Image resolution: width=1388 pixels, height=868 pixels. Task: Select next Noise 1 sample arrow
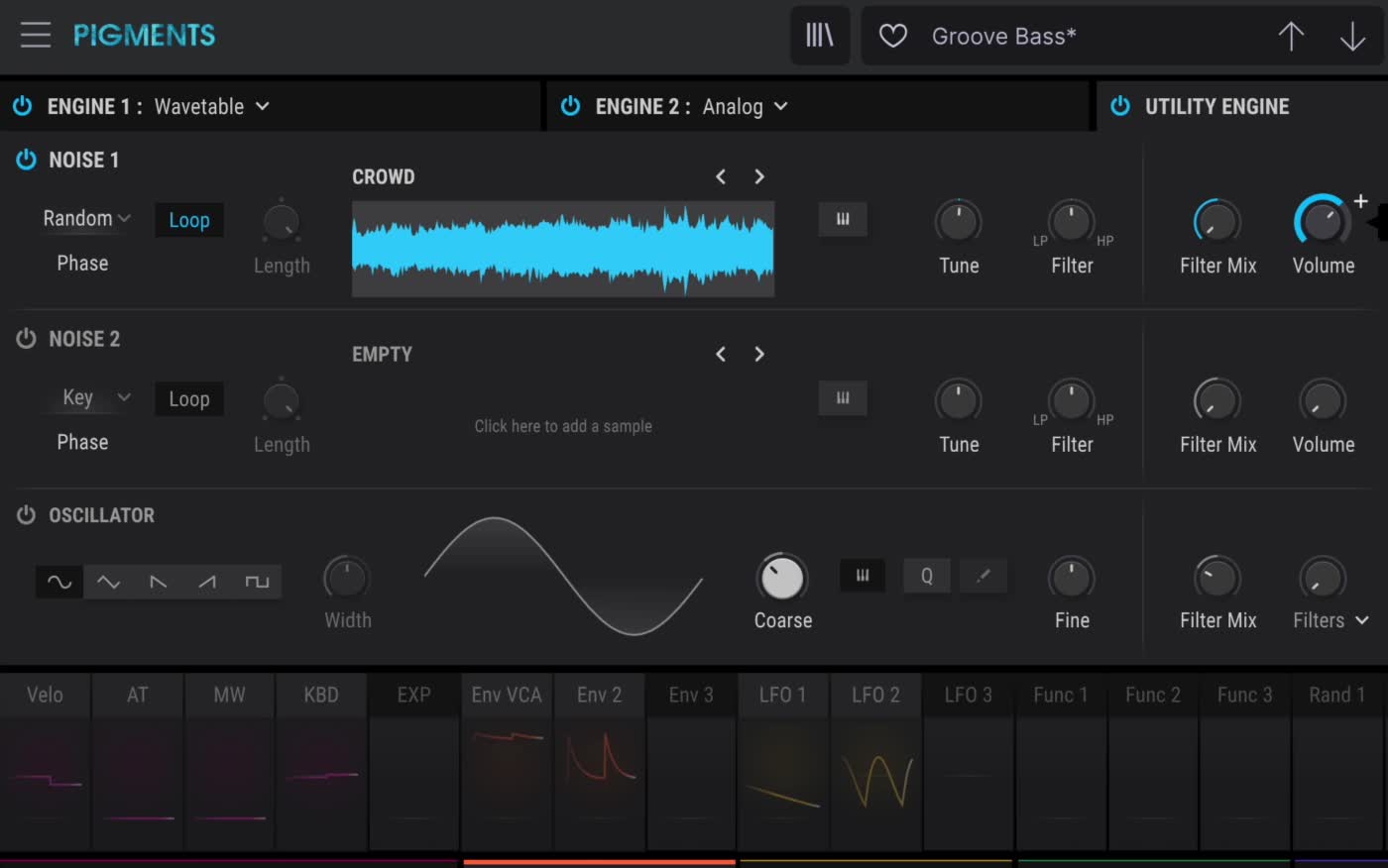[x=759, y=176]
